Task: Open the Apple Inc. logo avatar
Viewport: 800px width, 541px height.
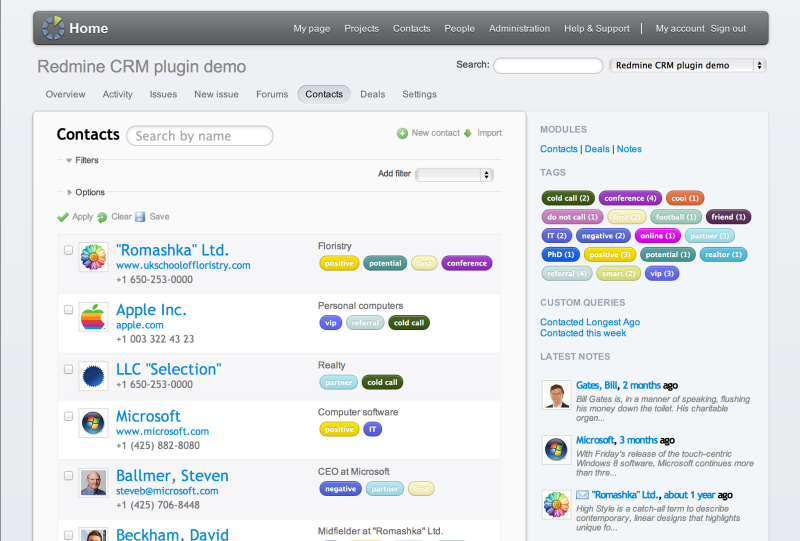Action: [93, 316]
